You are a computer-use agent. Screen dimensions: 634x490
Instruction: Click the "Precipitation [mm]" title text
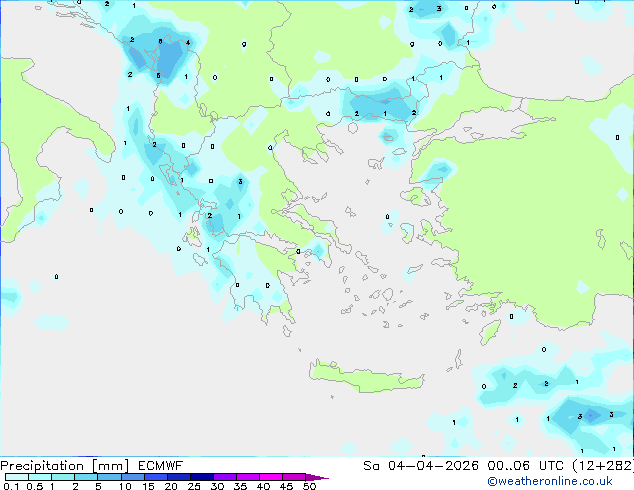65,466
